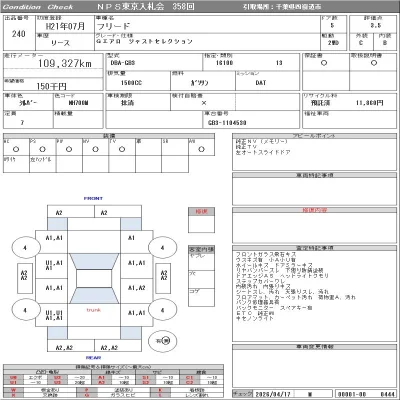
Task: Select the rear-right tire circle marked 4
Action: pos(162,310)
